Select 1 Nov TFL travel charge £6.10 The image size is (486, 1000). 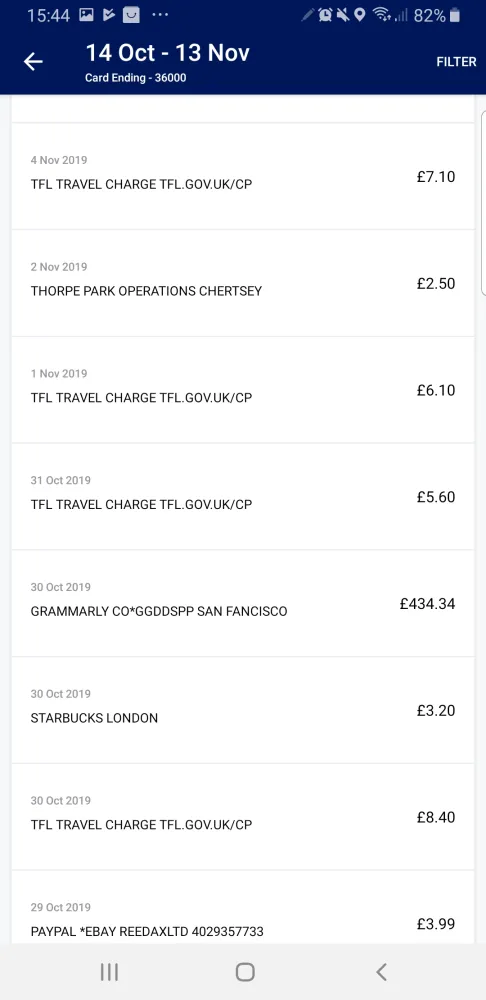[x=243, y=390]
